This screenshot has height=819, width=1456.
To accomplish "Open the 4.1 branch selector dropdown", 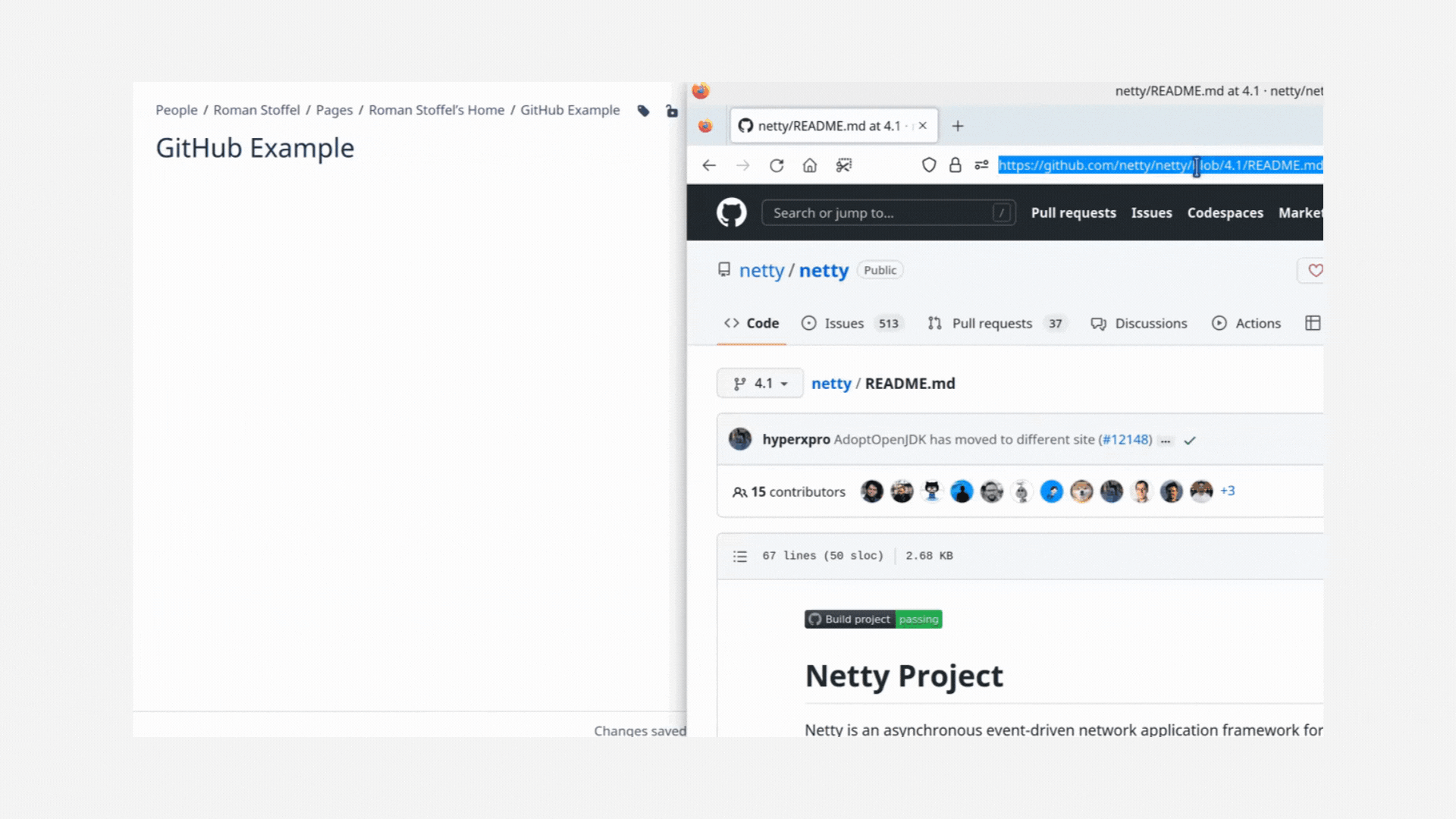I will tap(759, 383).
